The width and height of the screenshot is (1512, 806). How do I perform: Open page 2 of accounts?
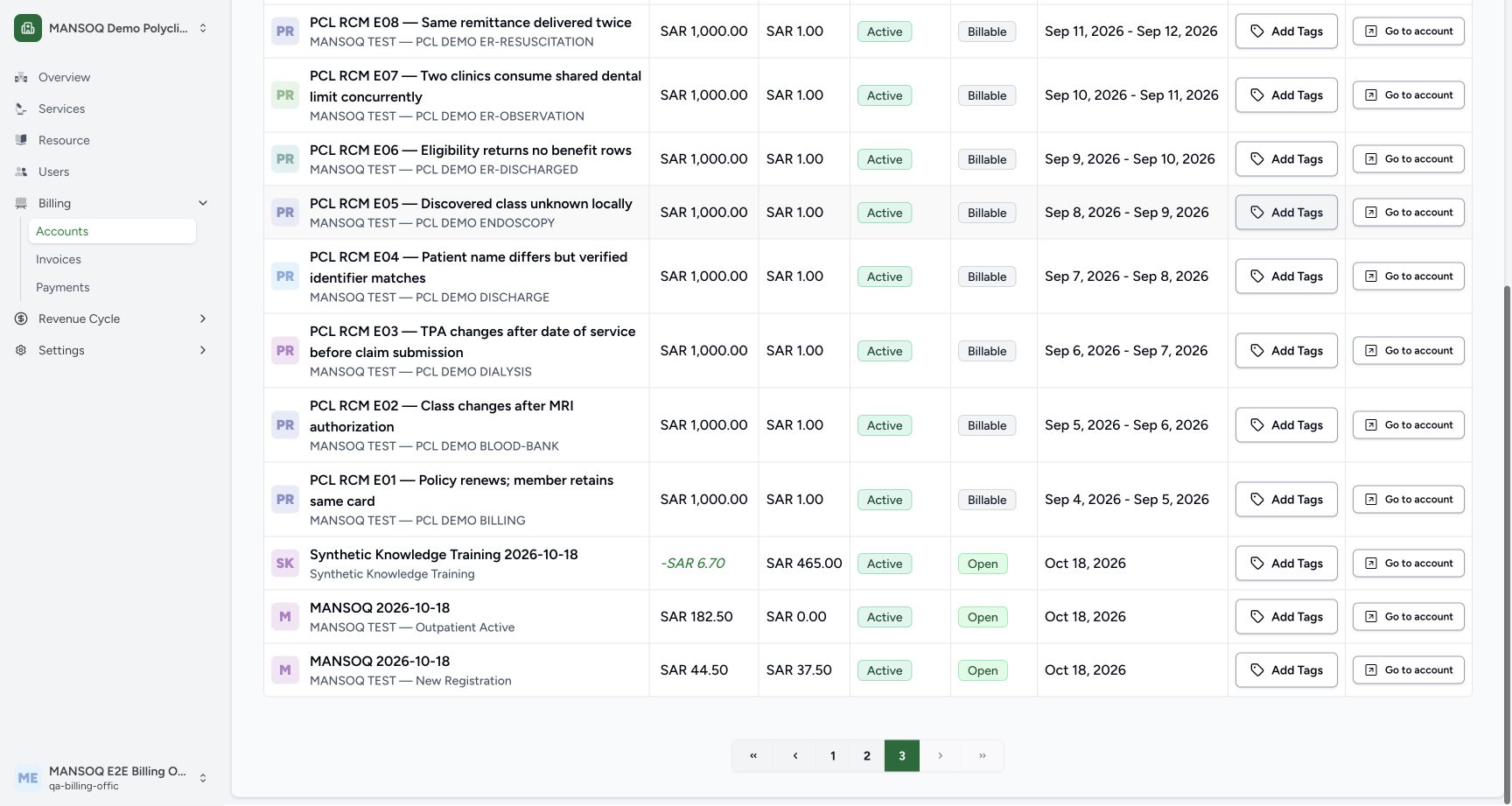pyautogui.click(x=867, y=756)
